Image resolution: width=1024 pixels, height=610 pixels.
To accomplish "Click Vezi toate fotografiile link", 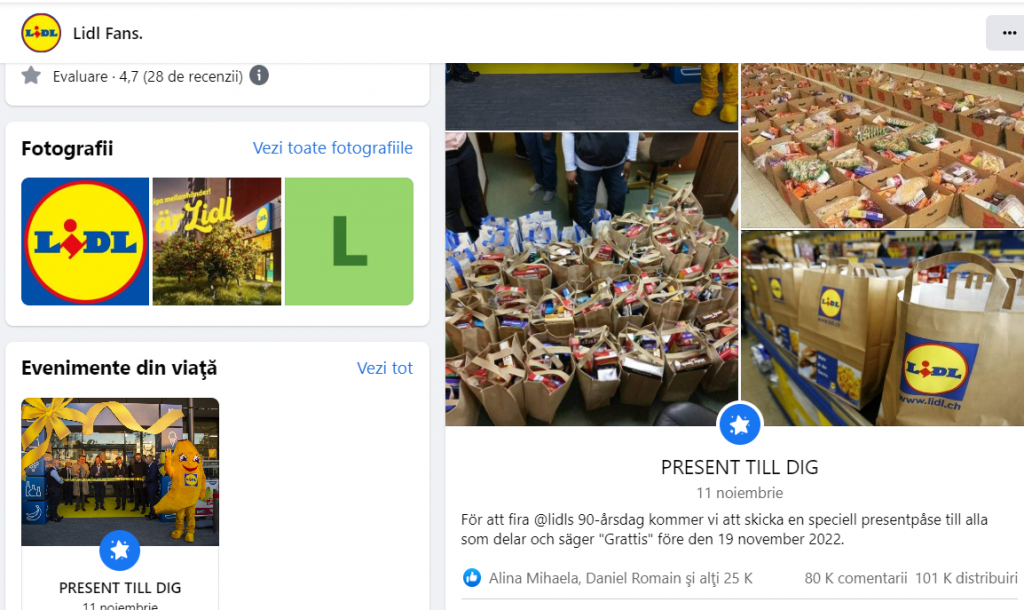I will [x=332, y=148].
